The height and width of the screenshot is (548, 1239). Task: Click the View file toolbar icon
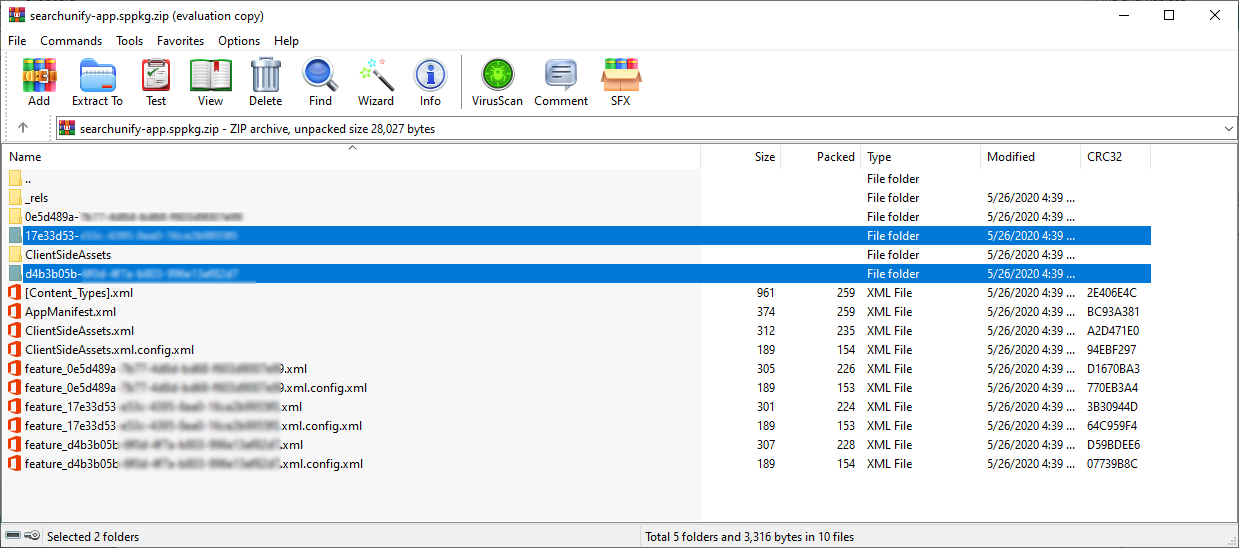[210, 81]
